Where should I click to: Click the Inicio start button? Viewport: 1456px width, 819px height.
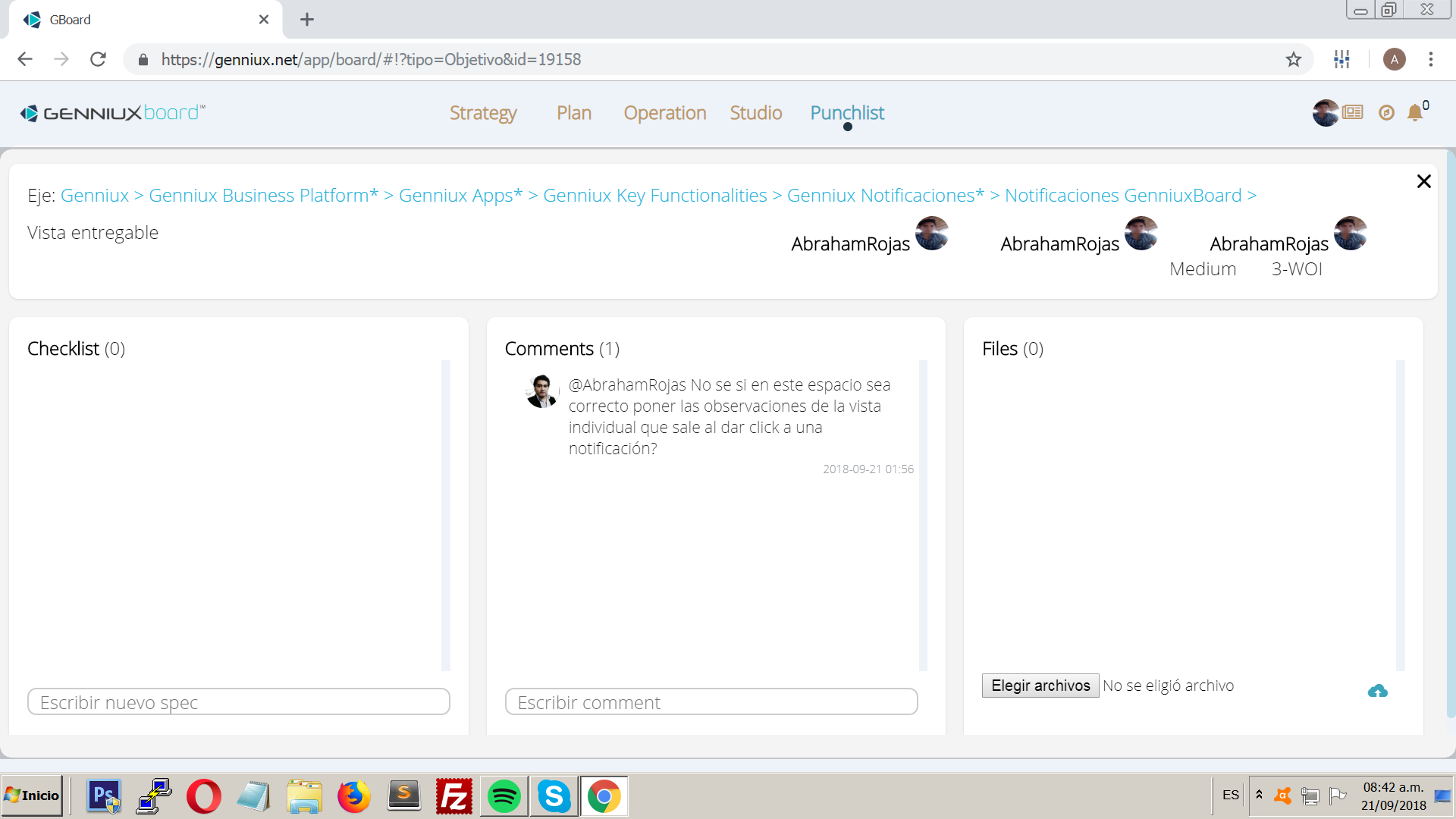click(x=32, y=795)
